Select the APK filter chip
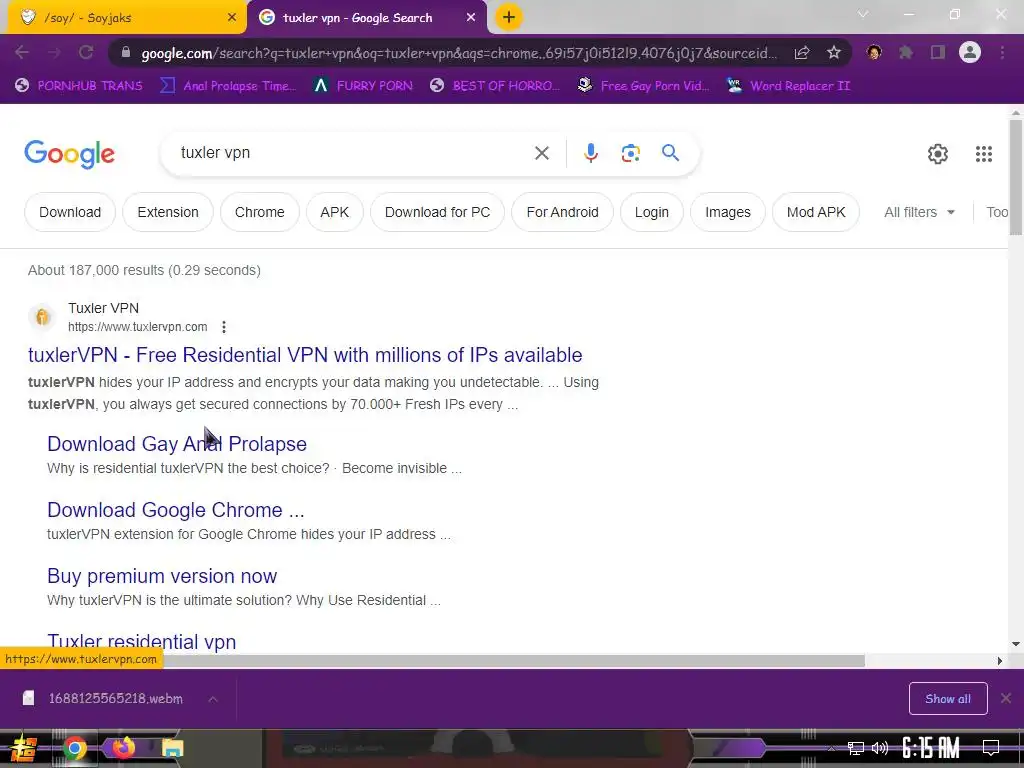The height and width of the screenshot is (768, 1024). pyautogui.click(x=334, y=212)
